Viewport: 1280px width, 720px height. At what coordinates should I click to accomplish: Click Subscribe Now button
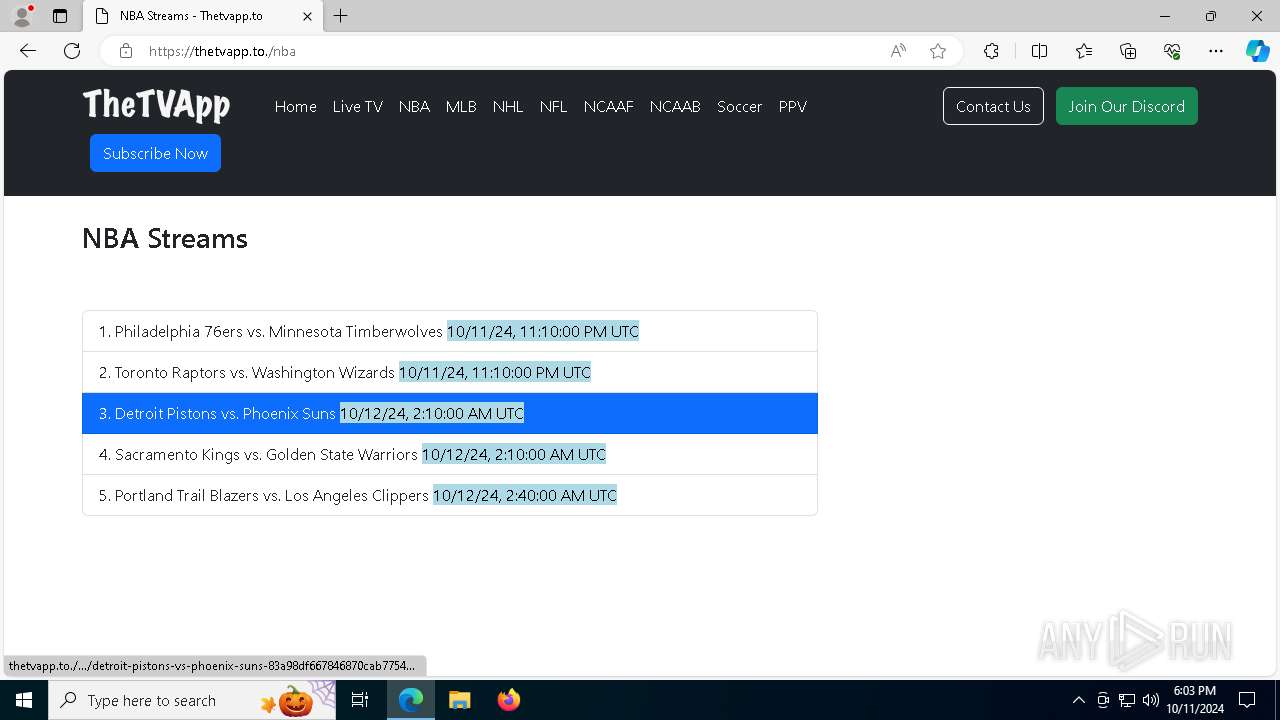pos(155,153)
